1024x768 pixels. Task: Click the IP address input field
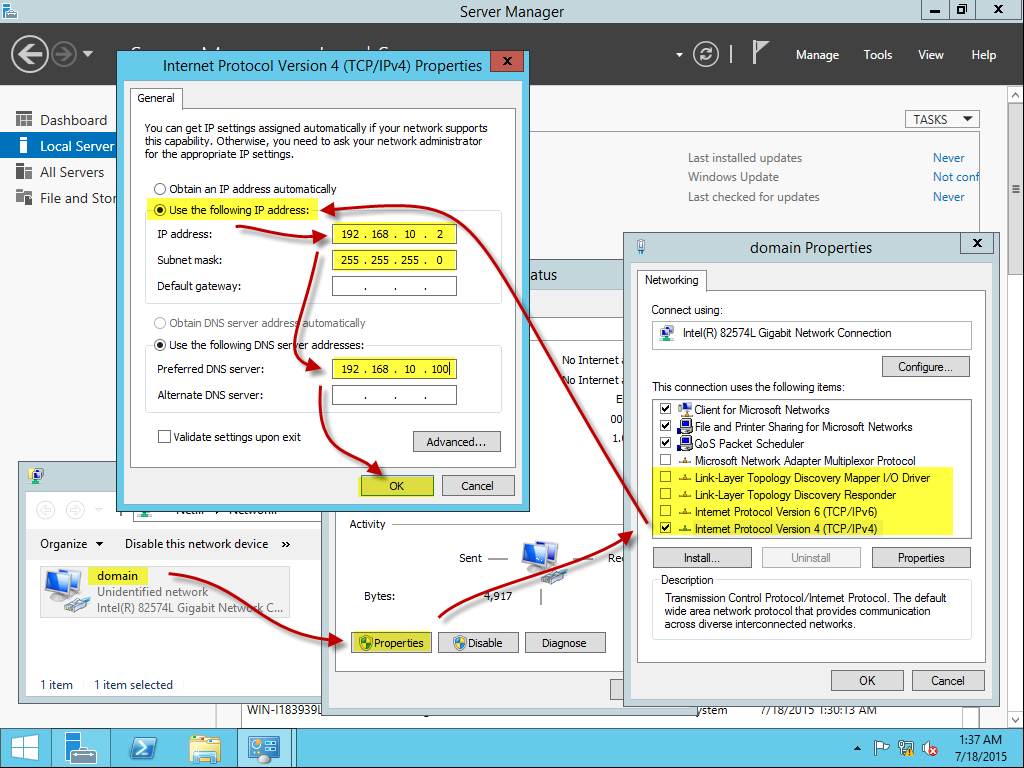click(x=394, y=234)
